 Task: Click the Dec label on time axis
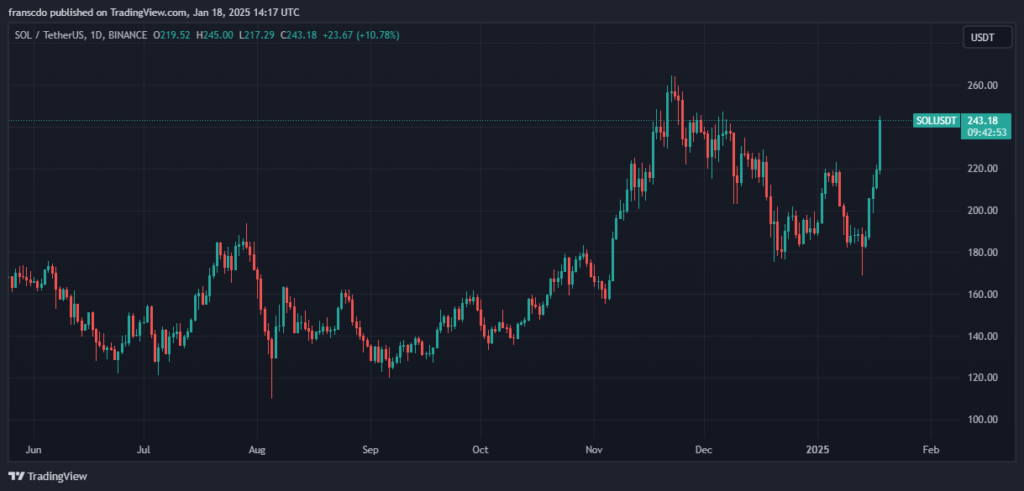704,450
